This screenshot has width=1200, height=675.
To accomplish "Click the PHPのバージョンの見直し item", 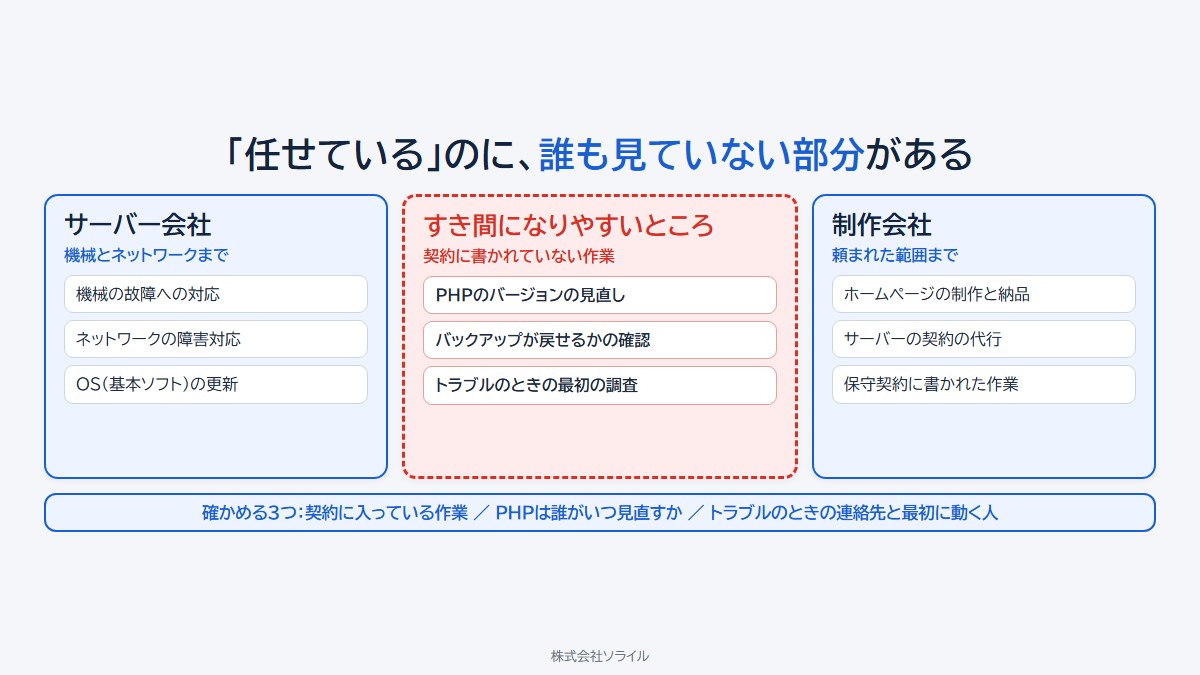I will pyautogui.click(x=600, y=295).
